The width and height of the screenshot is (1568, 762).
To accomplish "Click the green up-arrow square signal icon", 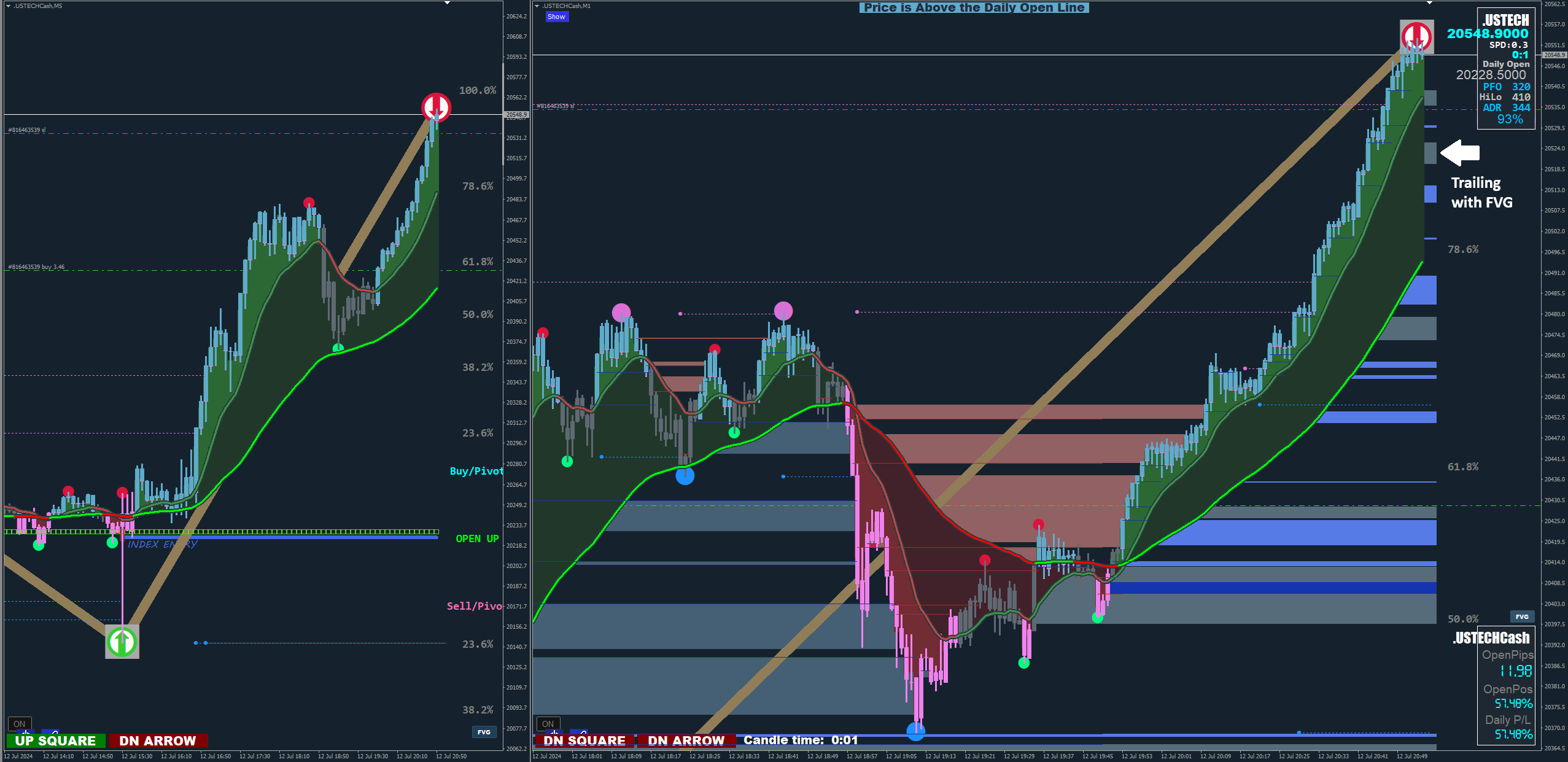I will click(122, 642).
